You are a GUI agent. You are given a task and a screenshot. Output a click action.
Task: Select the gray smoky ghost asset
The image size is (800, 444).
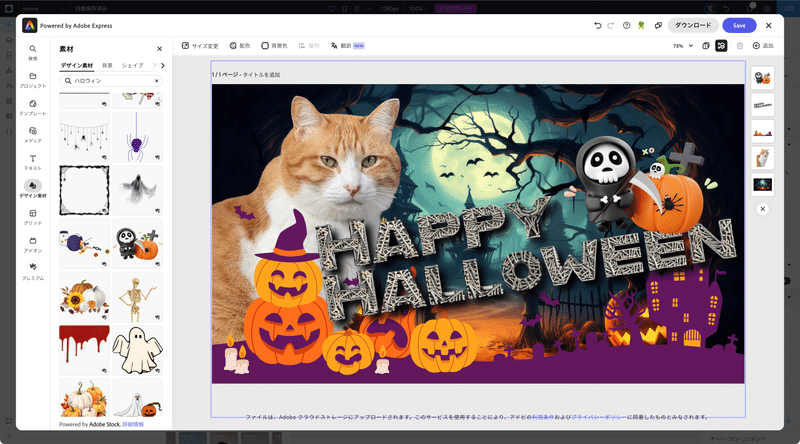point(137,190)
